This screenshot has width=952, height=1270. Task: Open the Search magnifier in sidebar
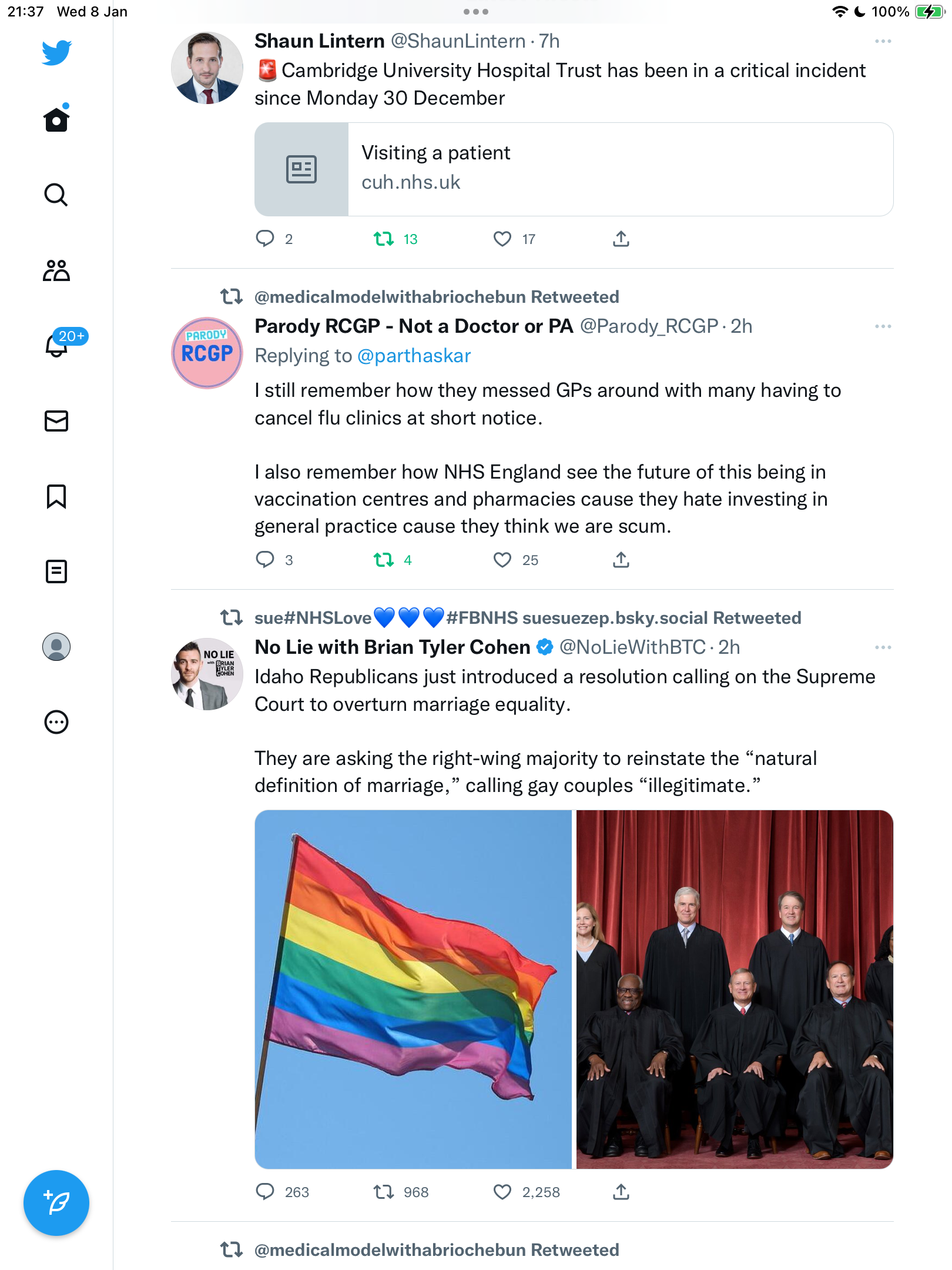pos(56,195)
